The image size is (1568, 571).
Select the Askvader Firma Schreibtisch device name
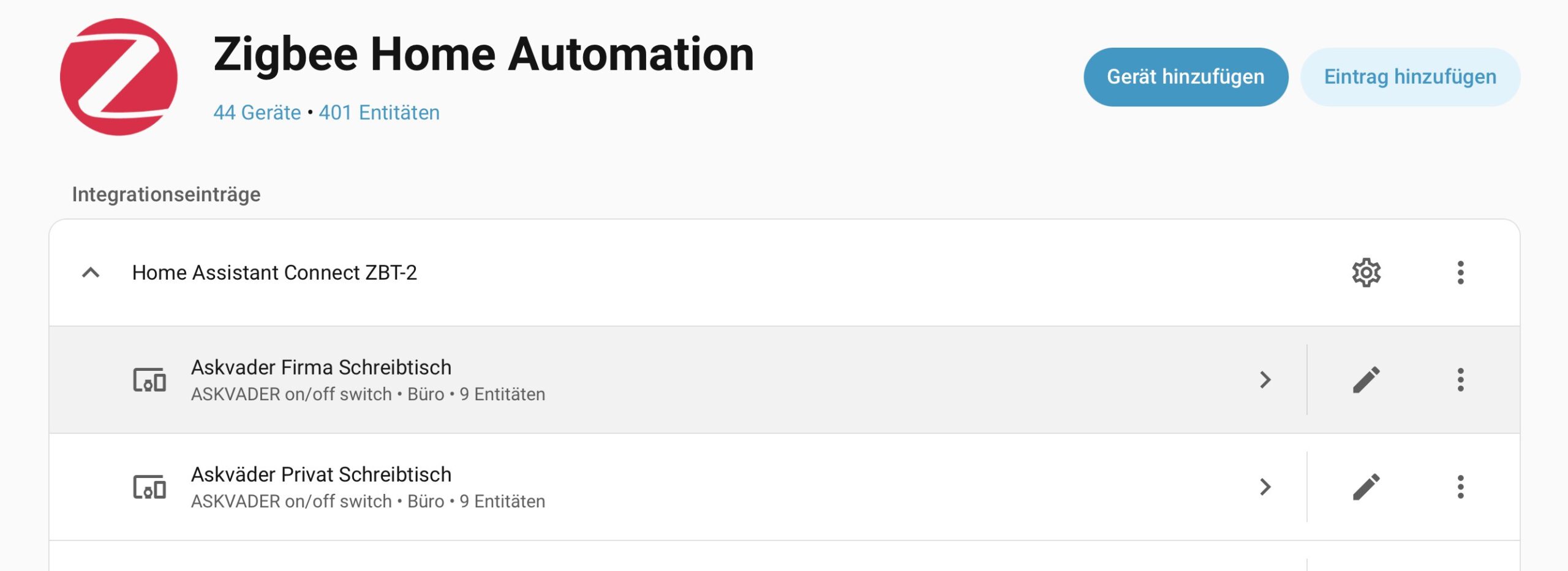tap(321, 367)
